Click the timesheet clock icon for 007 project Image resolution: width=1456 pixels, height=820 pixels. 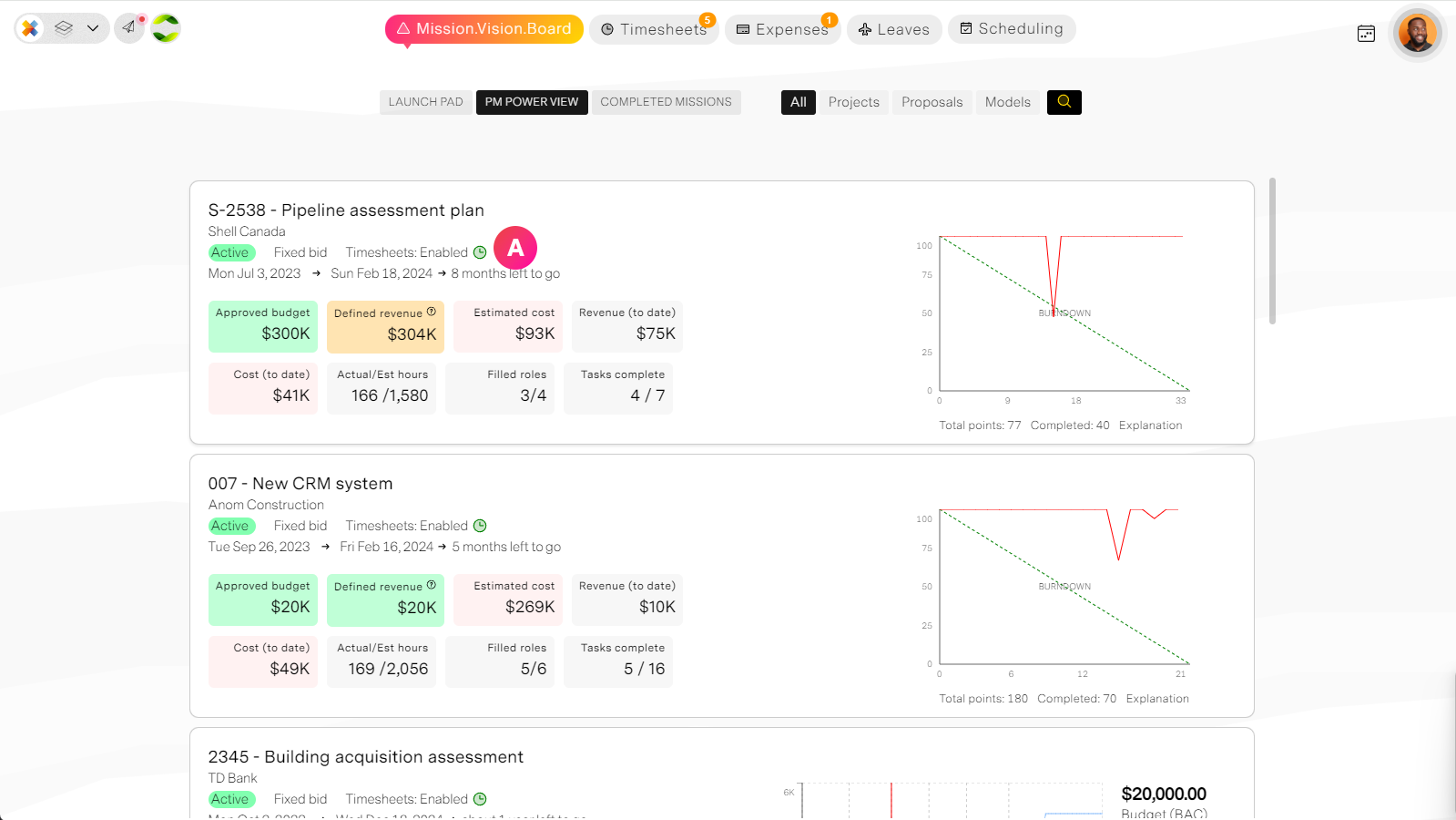coord(480,526)
